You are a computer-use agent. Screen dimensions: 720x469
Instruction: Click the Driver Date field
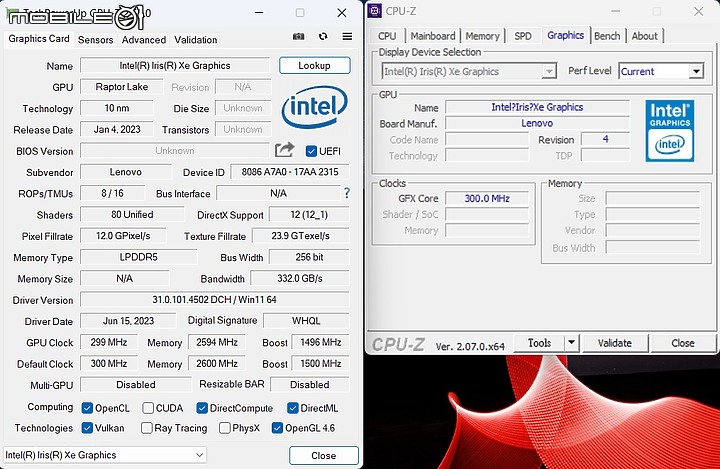tap(128, 321)
